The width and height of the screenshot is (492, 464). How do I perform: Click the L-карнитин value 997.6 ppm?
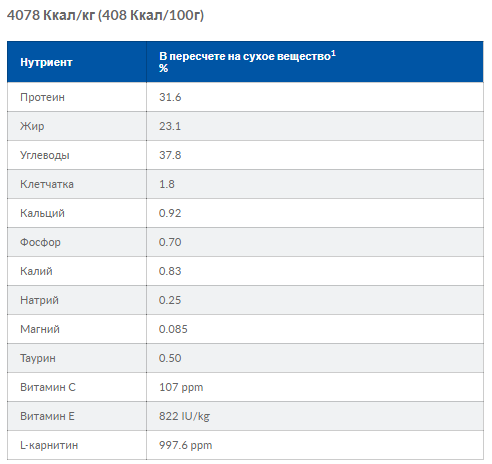[186, 445]
